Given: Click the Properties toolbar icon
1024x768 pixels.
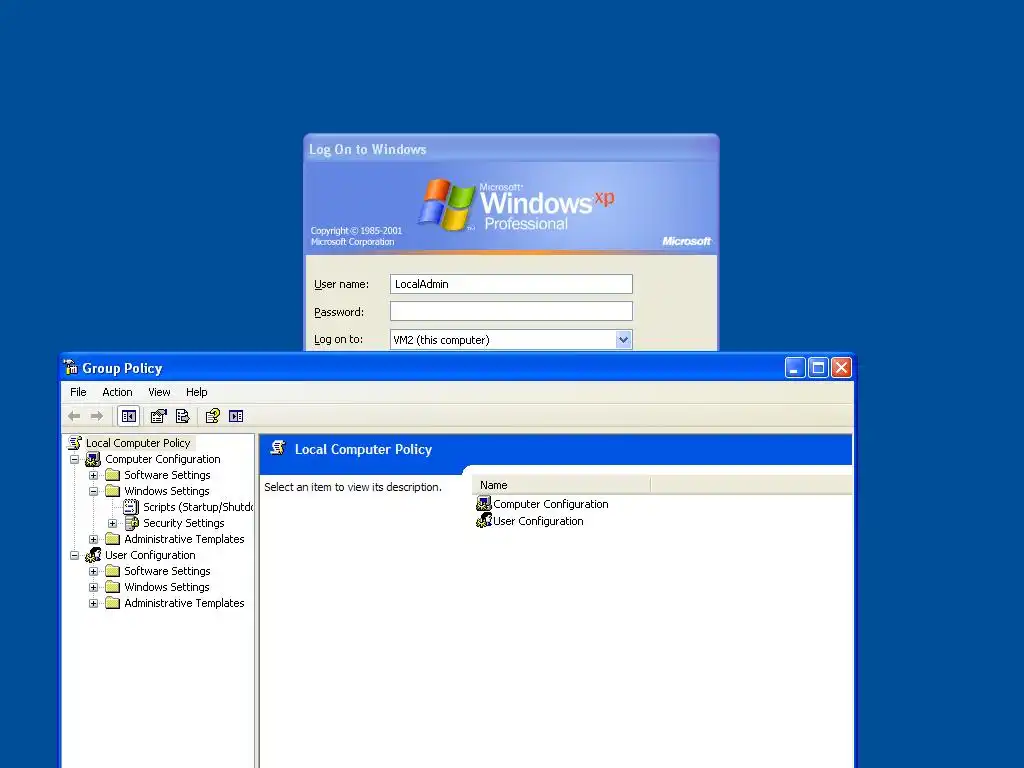Looking at the screenshot, I should (159, 416).
